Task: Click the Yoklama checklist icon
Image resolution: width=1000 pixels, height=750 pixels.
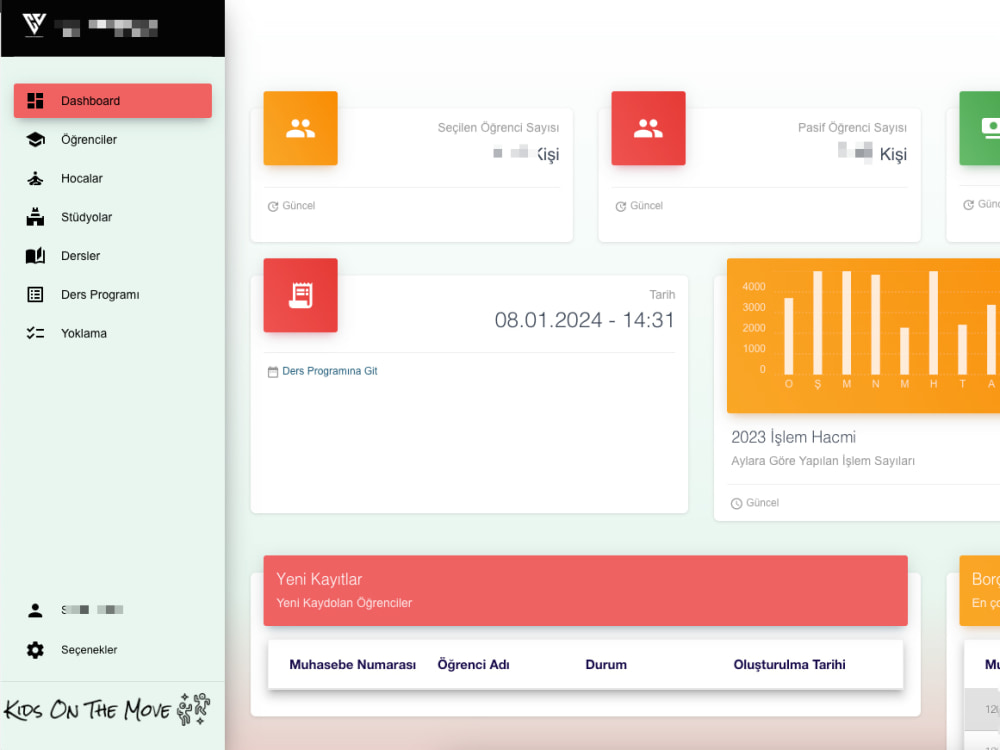Action: [x=35, y=333]
